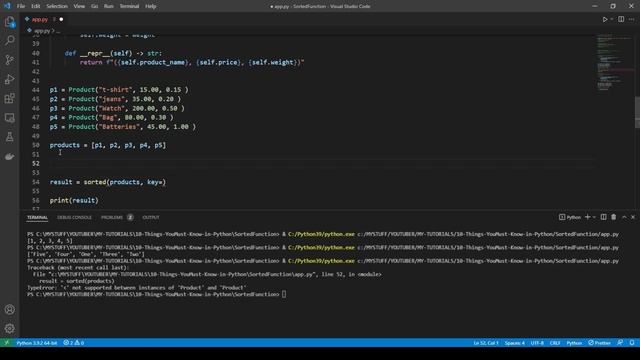The image size is (640, 360).
Task: Open the Extensions view
Action: (x=9, y=98)
